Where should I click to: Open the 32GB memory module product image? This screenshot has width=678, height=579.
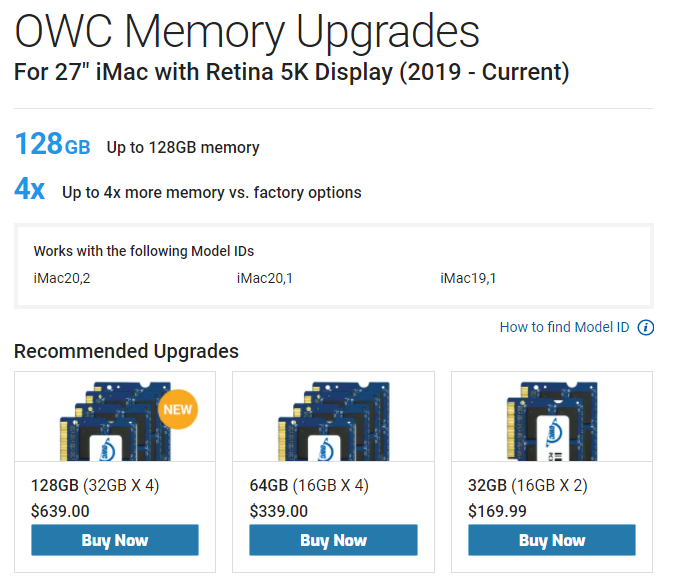point(550,418)
